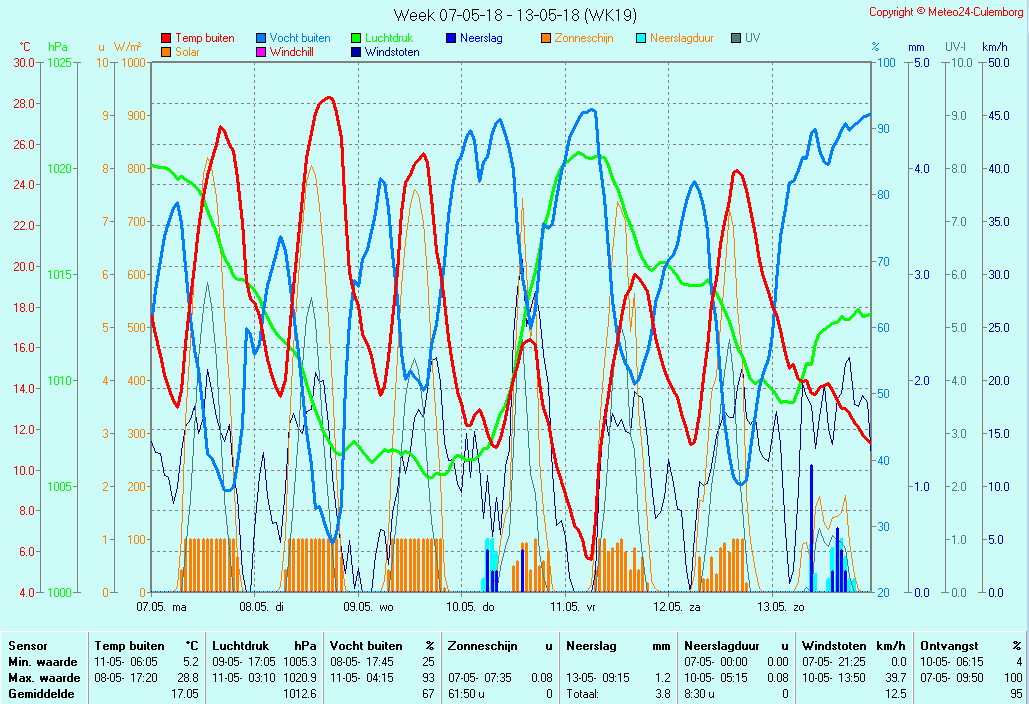Screen dimensions: 1029x704
Task: Click the Windstoten legend label
Action: tap(392, 52)
